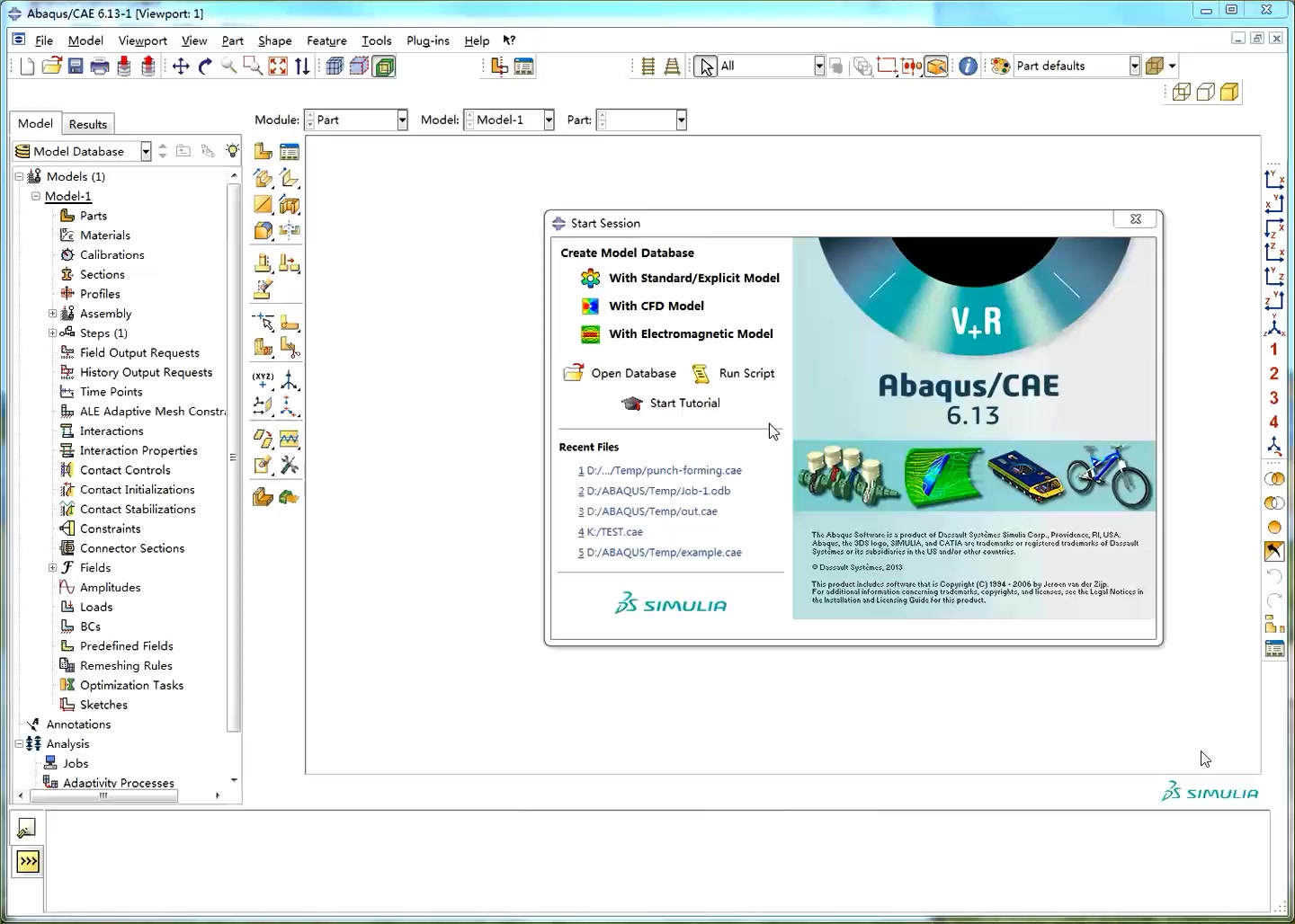Screen dimensions: 1295x924
Task: Click the model tree vertical scrollbar
Action: [234, 457]
